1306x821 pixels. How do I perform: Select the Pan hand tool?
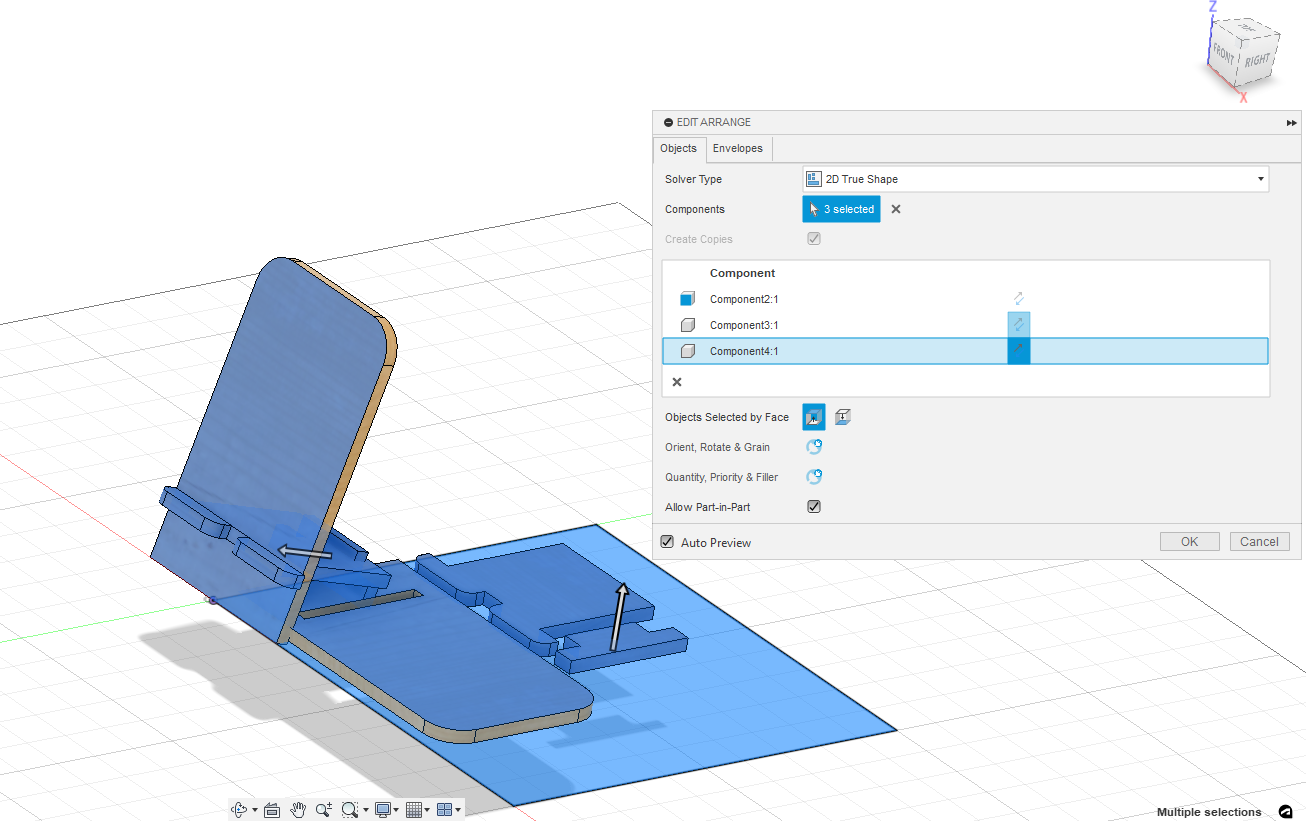298,810
